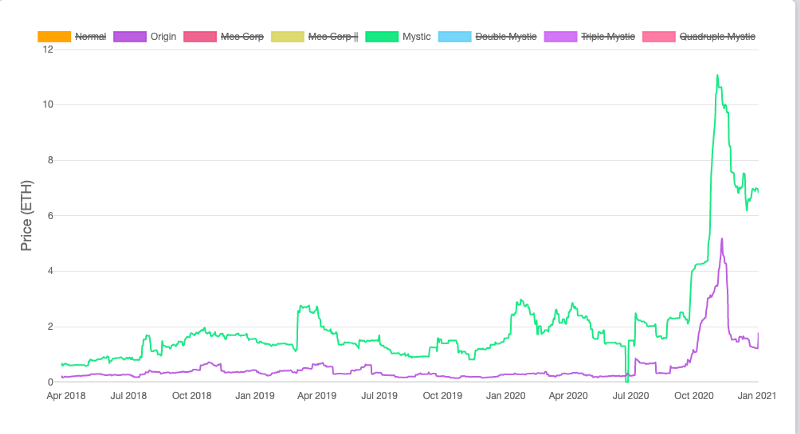Hide the Origin series via its label
Viewport: 800px width, 434px height.
[x=164, y=36]
